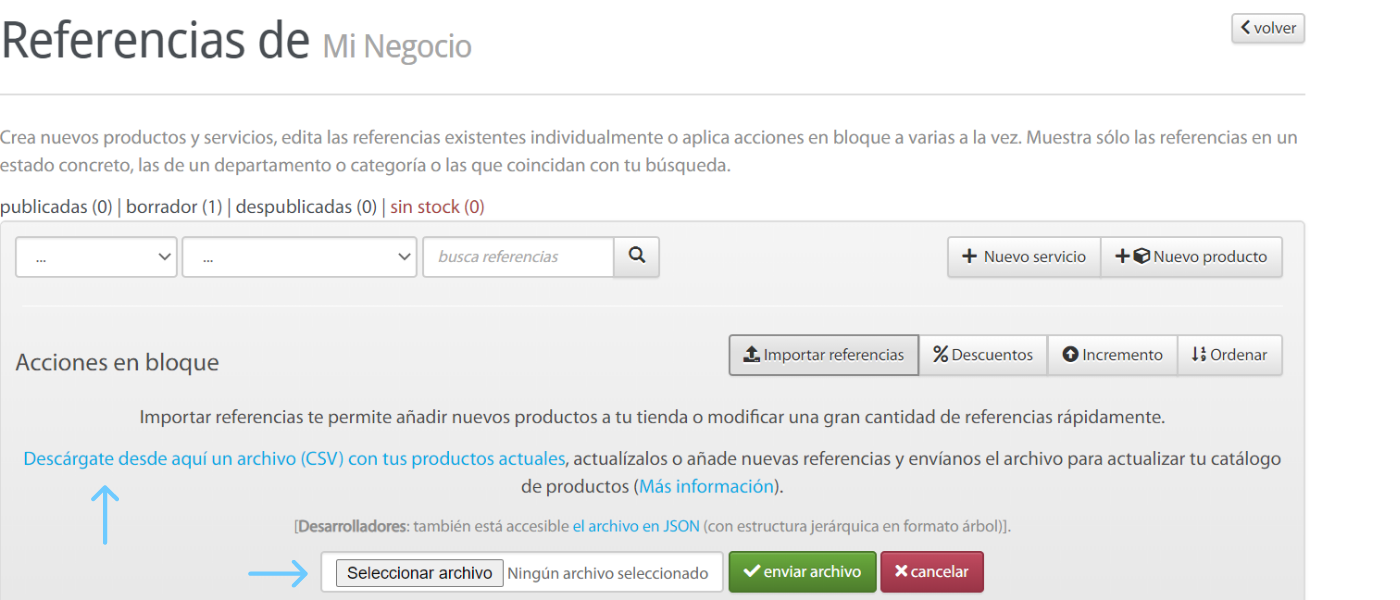Viewport: 1400px width, 600px height.
Task: Click the magnifying glass search icon
Action: click(x=637, y=256)
